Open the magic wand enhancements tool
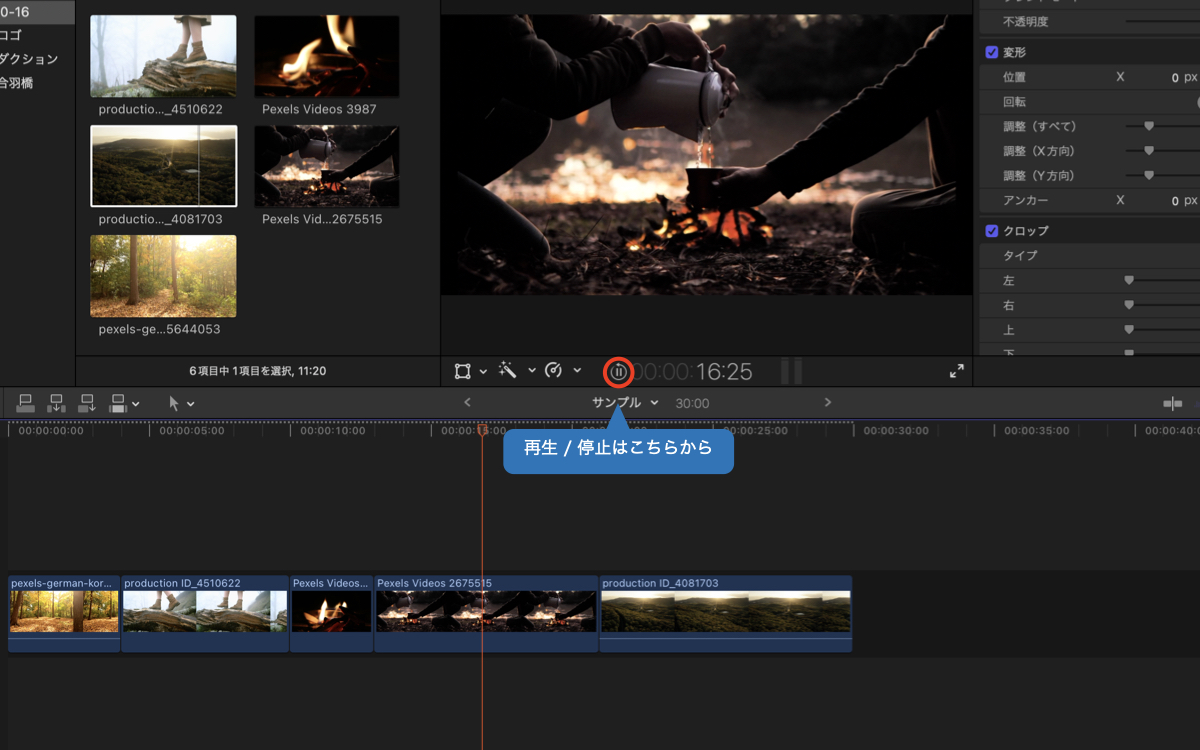The image size is (1200, 750). [508, 371]
